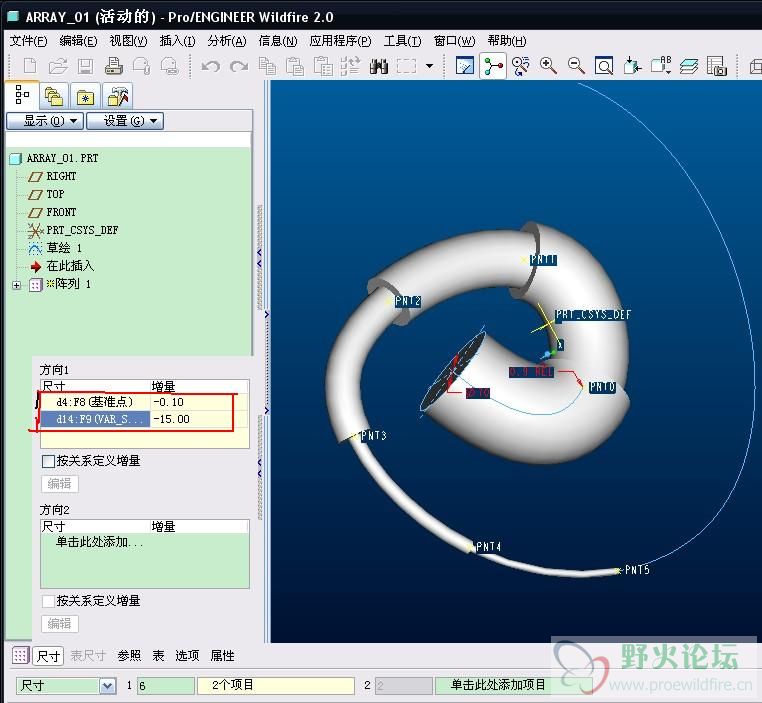Click the Copy icon
762x703 pixels.
point(267,66)
